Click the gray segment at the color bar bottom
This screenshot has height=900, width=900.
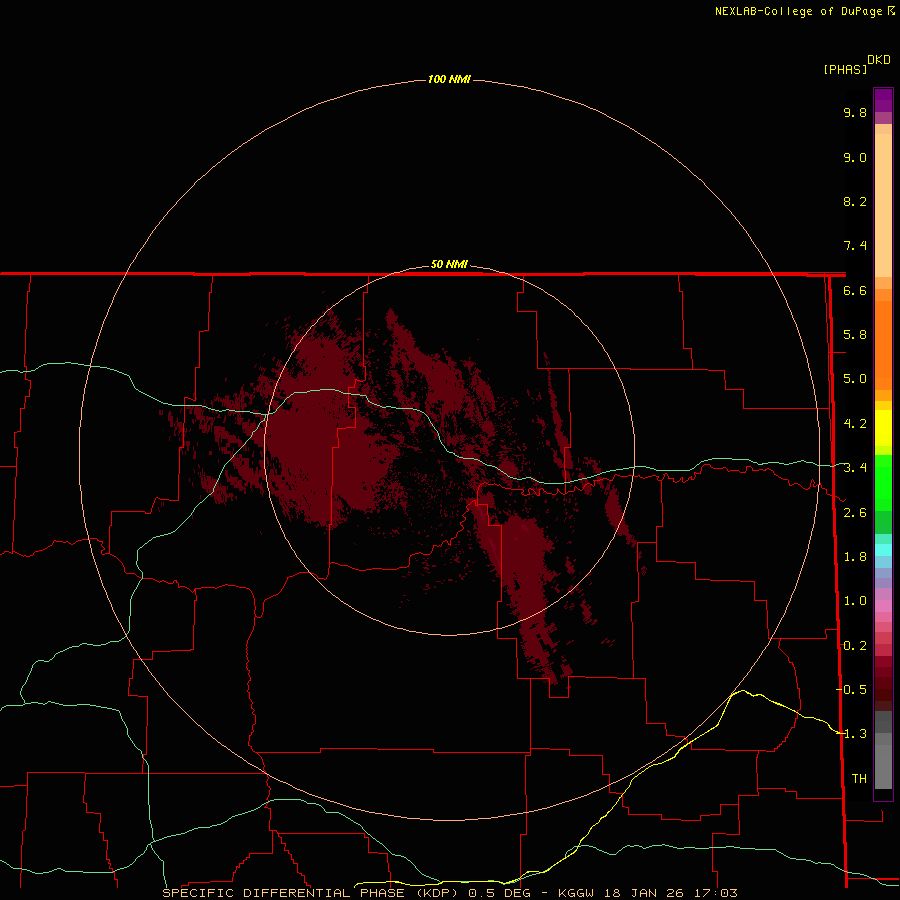click(883, 763)
